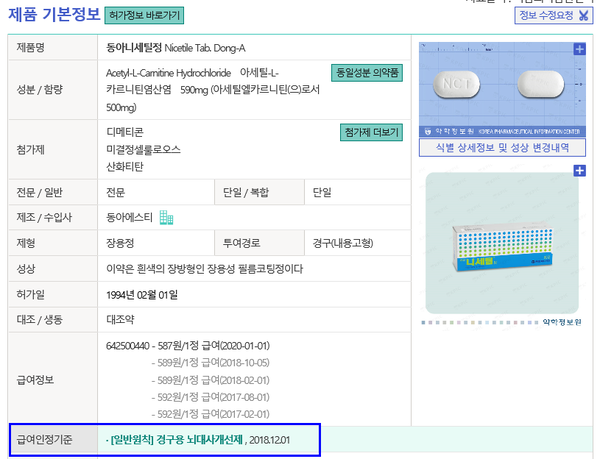This screenshot has height=459, width=600.
Task: Enlarge package image with plus icon
Action: pos(579,171)
